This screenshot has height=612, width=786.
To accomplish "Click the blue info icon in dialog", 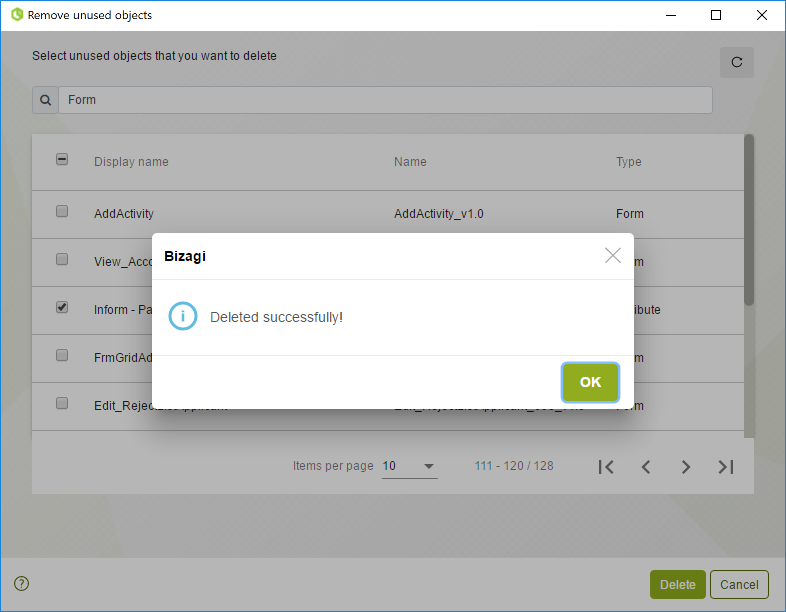I will point(182,316).
